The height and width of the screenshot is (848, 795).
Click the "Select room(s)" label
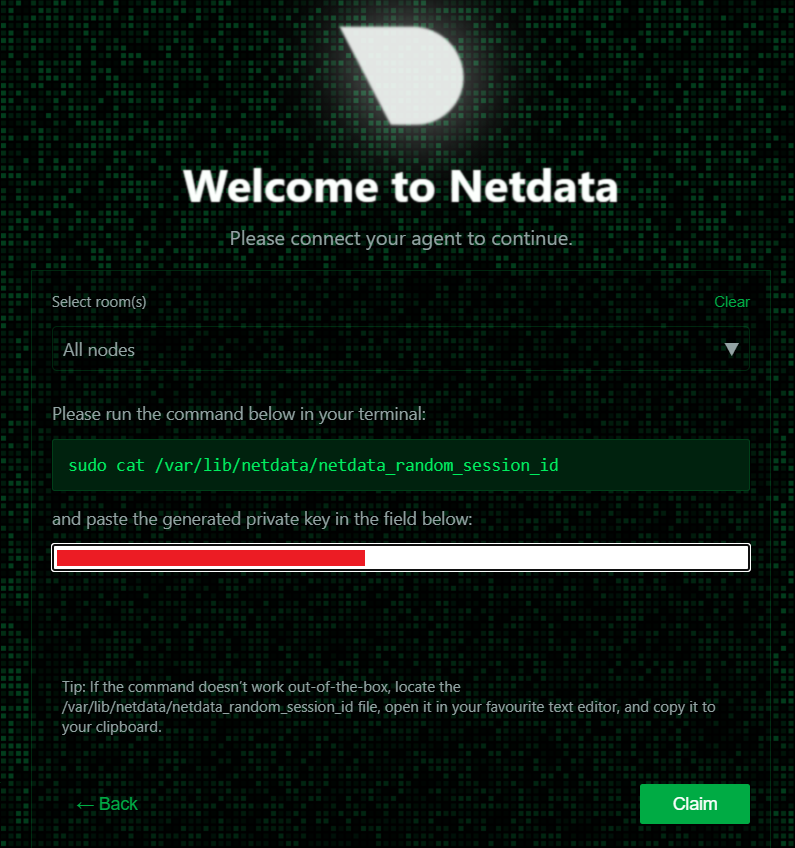pos(98,302)
